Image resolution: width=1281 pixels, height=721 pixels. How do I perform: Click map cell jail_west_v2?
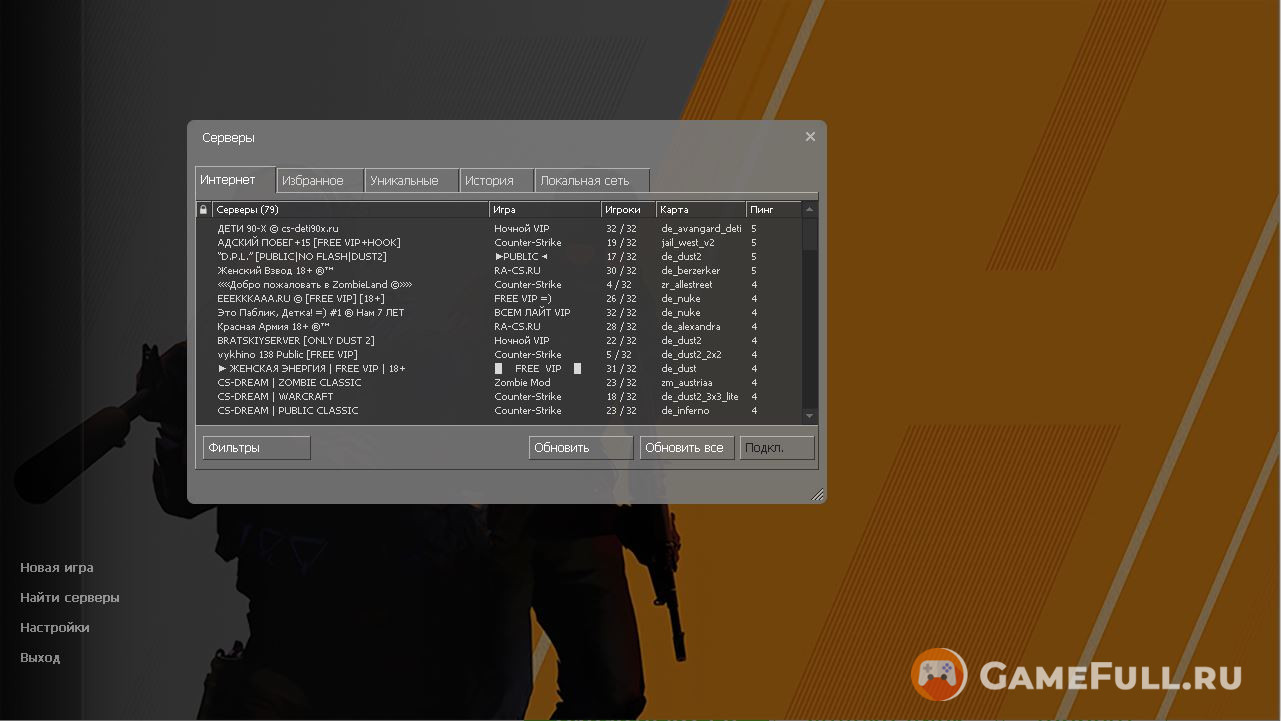(688, 243)
